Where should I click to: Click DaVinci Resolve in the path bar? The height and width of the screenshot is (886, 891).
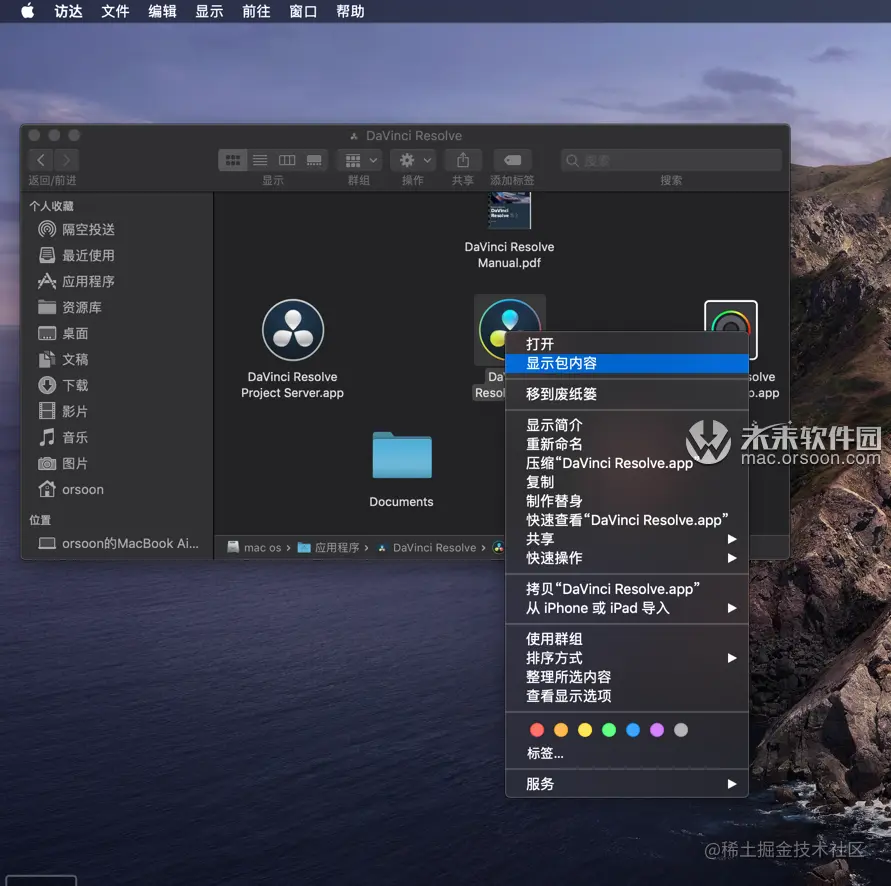[x=427, y=548]
